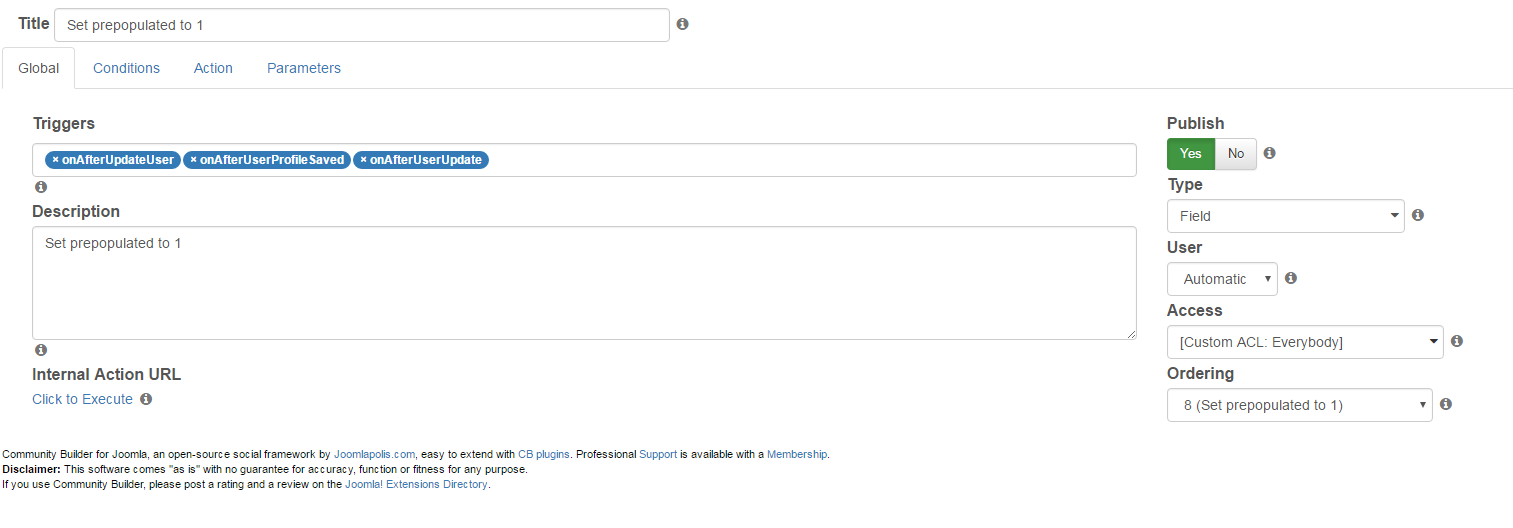Image resolution: width=1513 pixels, height=528 pixels.
Task: Click the info icon beside Access dropdown
Action: (x=1456, y=341)
